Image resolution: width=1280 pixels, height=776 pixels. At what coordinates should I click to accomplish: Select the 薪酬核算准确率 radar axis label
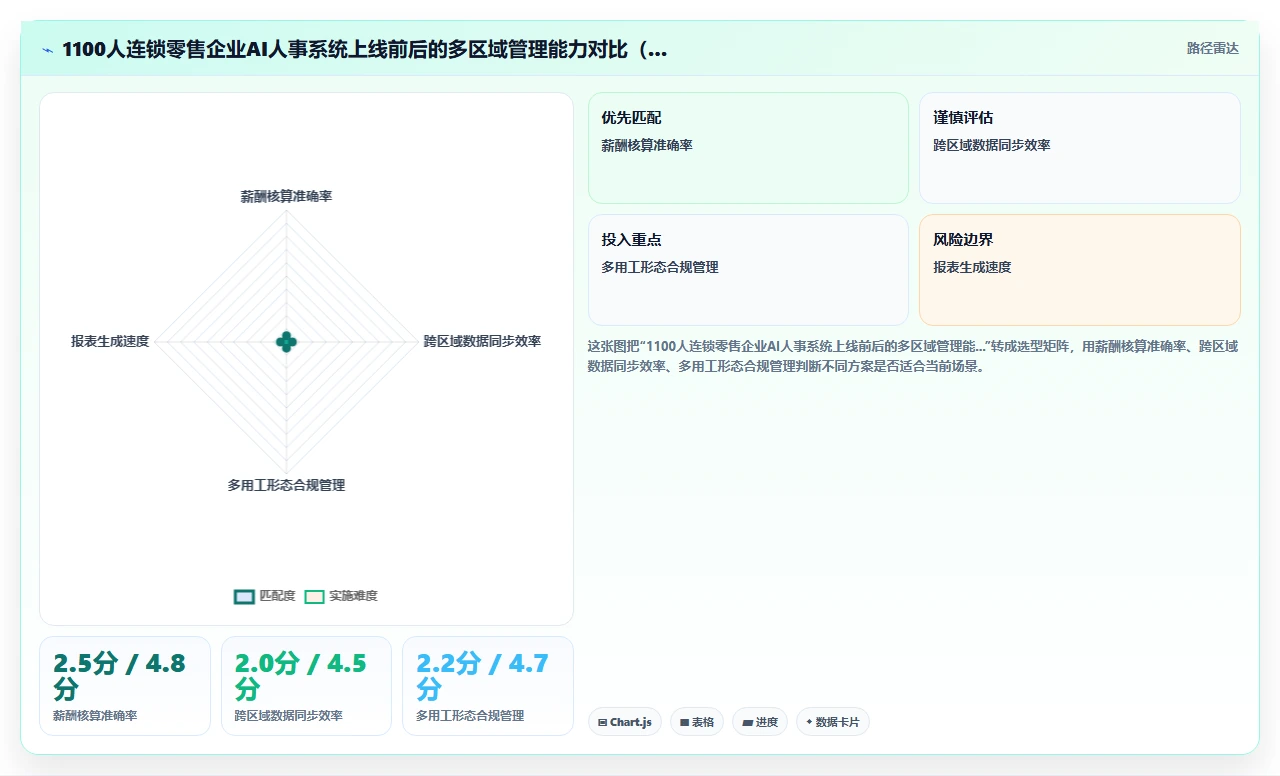[286, 197]
